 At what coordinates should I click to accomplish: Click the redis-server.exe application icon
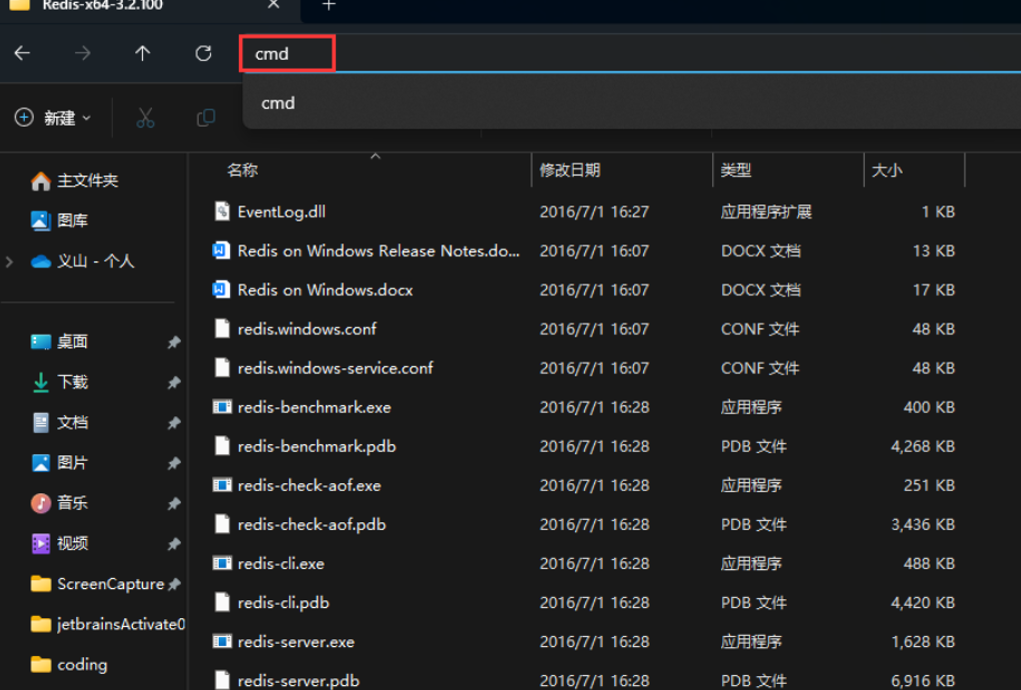click(x=222, y=641)
